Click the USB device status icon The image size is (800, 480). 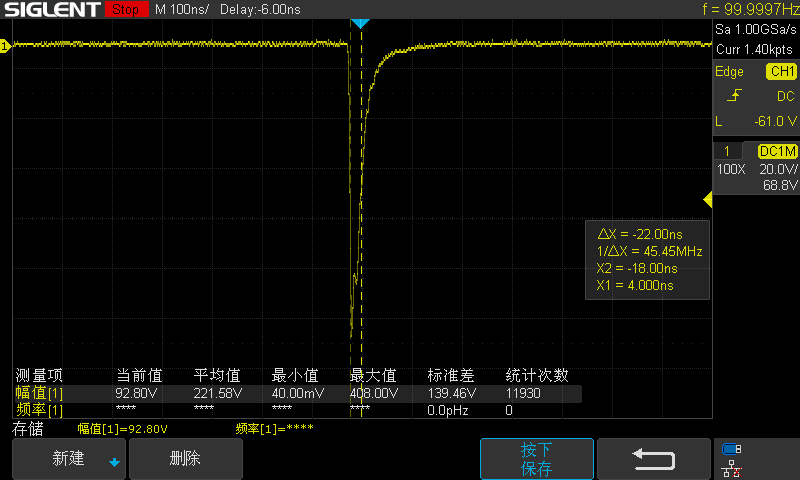(x=732, y=449)
